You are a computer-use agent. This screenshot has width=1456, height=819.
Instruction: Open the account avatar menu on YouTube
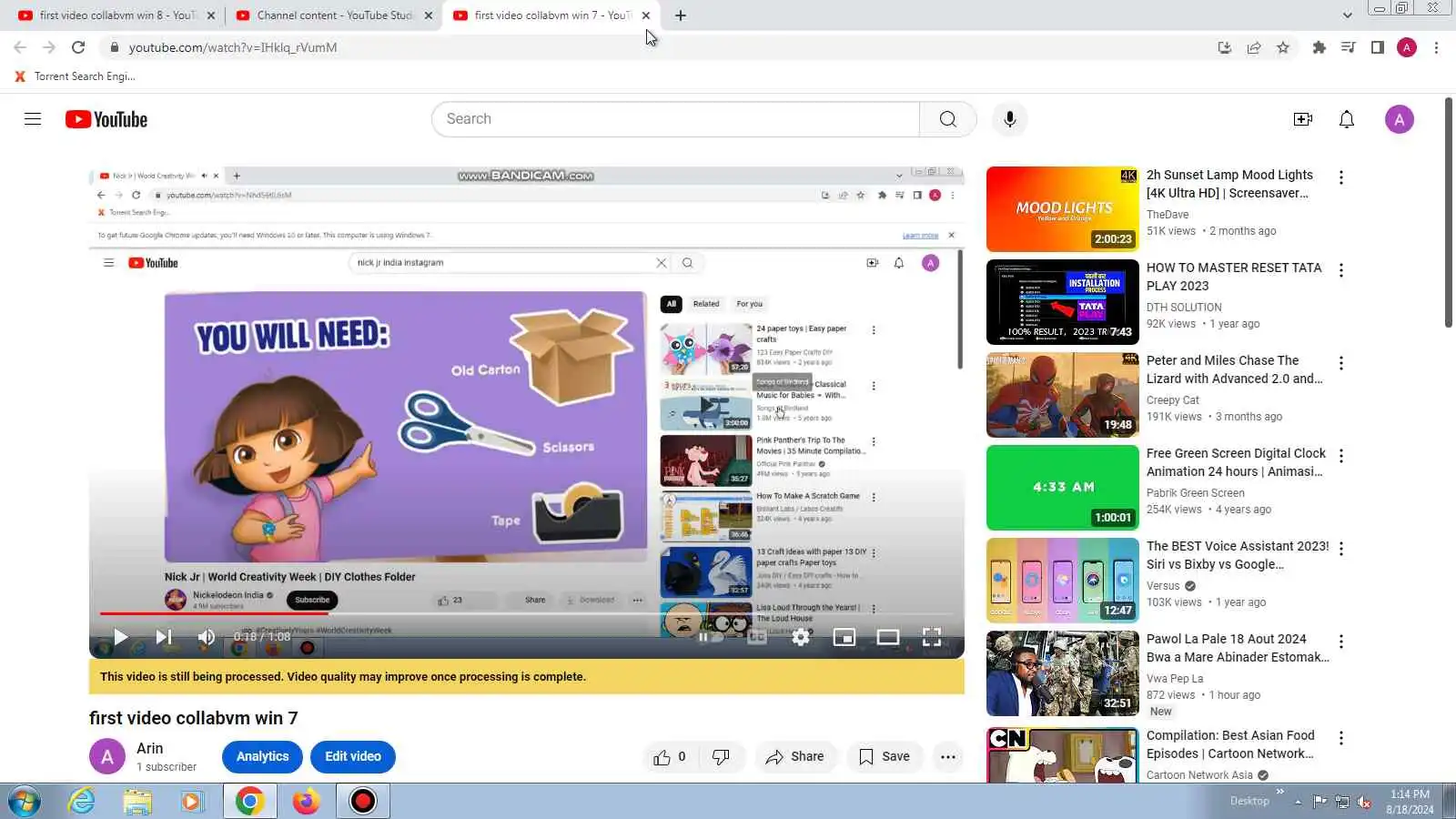pos(1399,119)
